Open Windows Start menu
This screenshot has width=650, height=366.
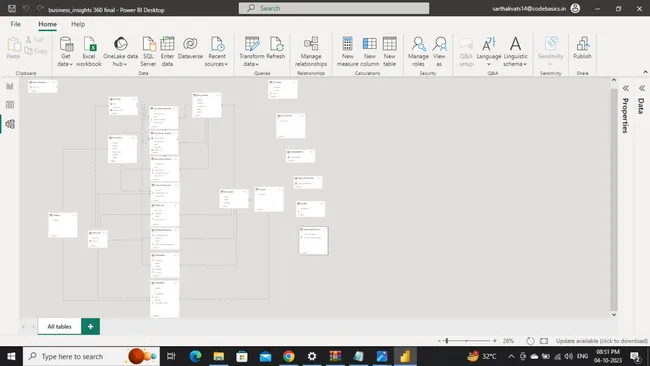11,356
